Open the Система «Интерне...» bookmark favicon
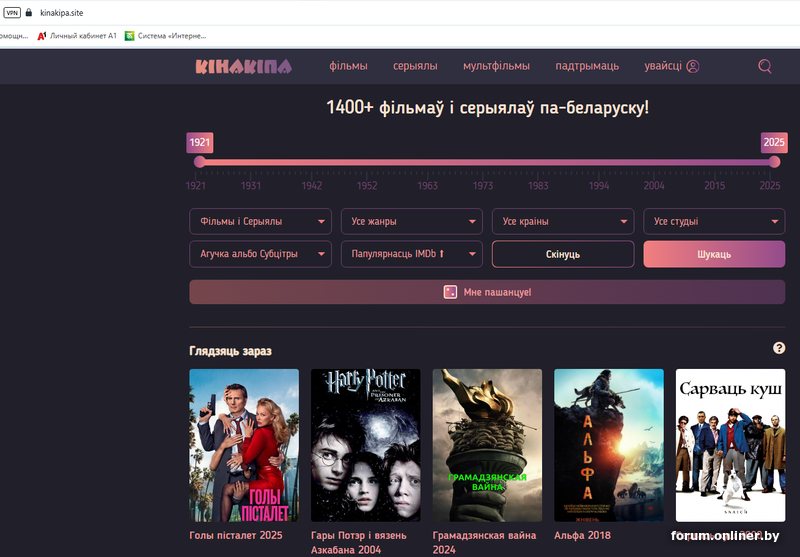Image resolution: width=800 pixels, height=557 pixels. [x=130, y=36]
